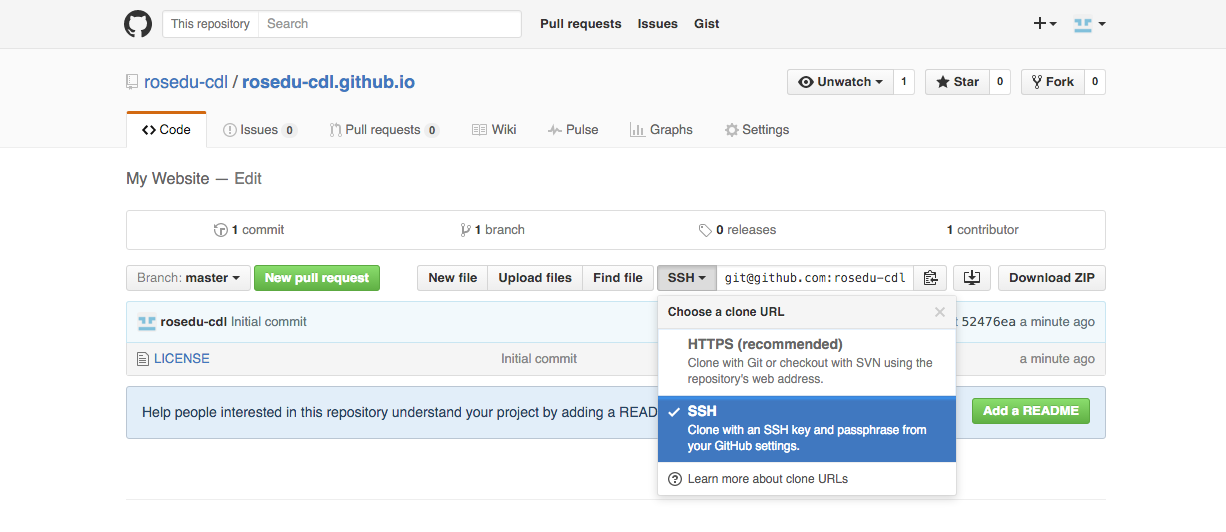Switch to the Code tab
Screen dimensions: 1226x532
166,130
